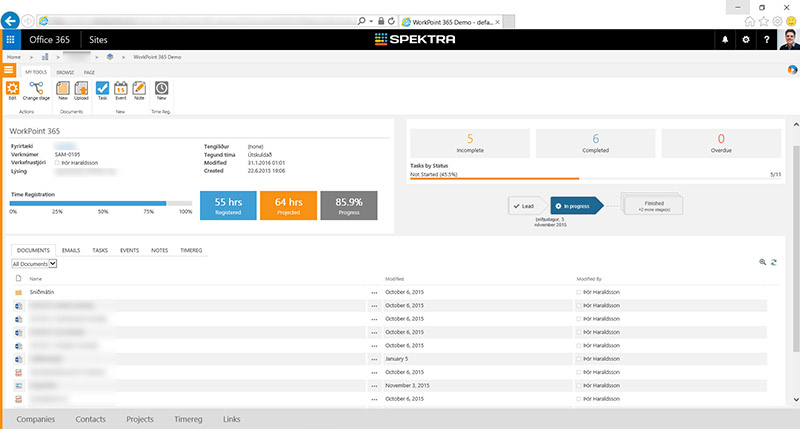Open the All Documents view dropdown
The height and width of the screenshot is (429, 800).
pyautogui.click(x=34, y=264)
